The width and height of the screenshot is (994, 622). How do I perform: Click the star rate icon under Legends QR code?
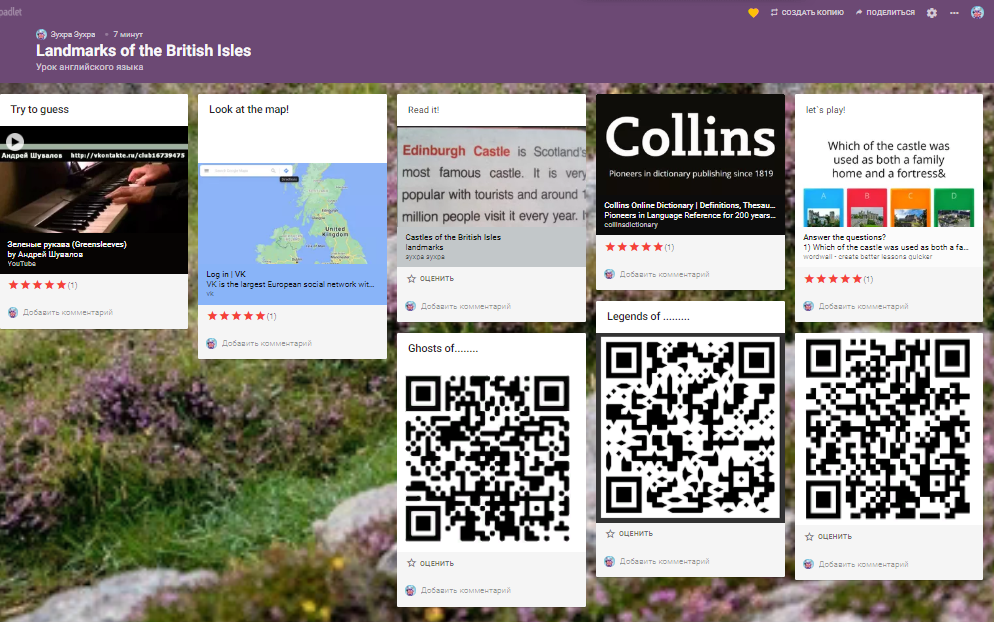610,533
